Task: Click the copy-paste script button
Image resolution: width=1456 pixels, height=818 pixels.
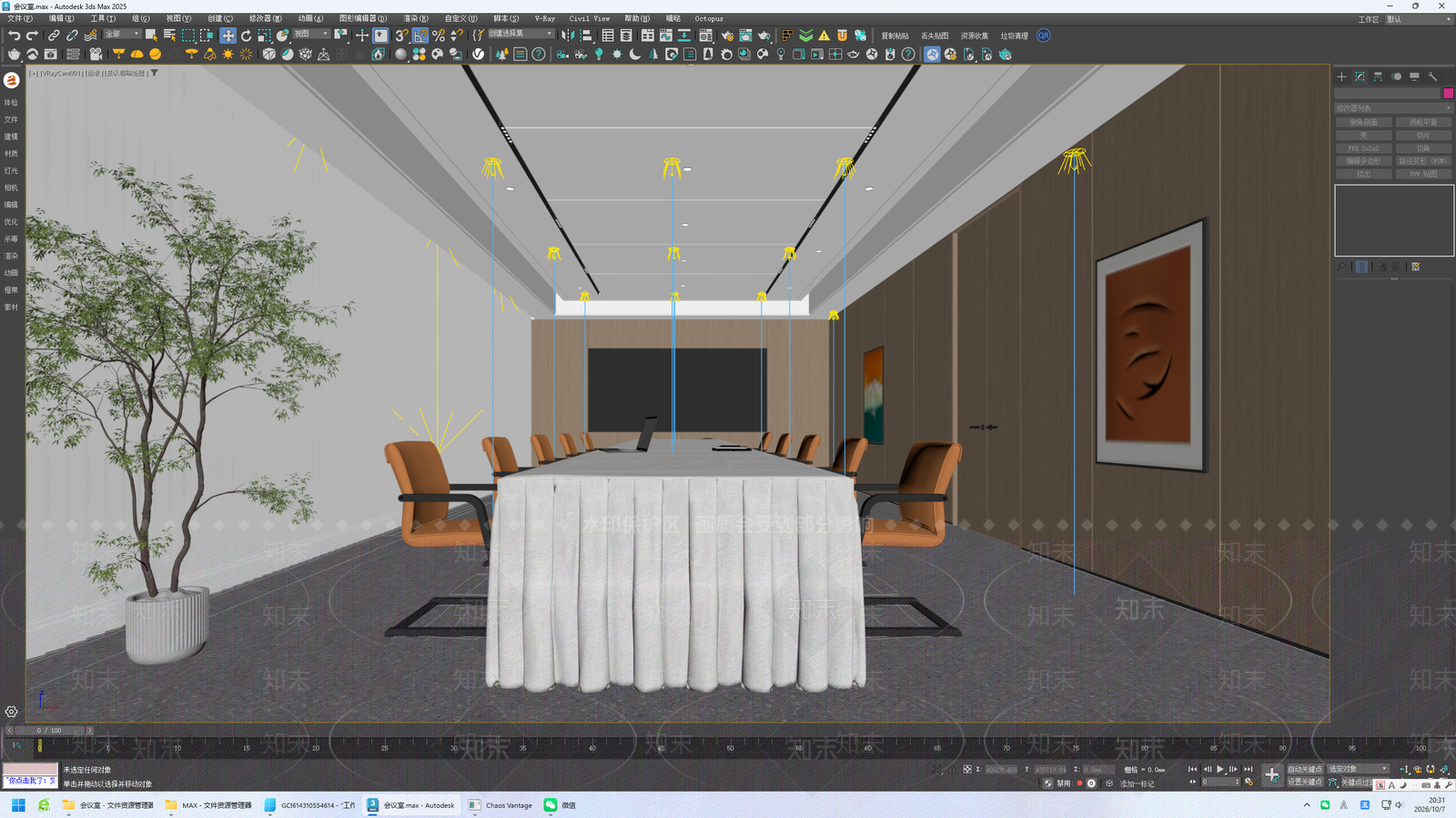Action: click(x=895, y=35)
